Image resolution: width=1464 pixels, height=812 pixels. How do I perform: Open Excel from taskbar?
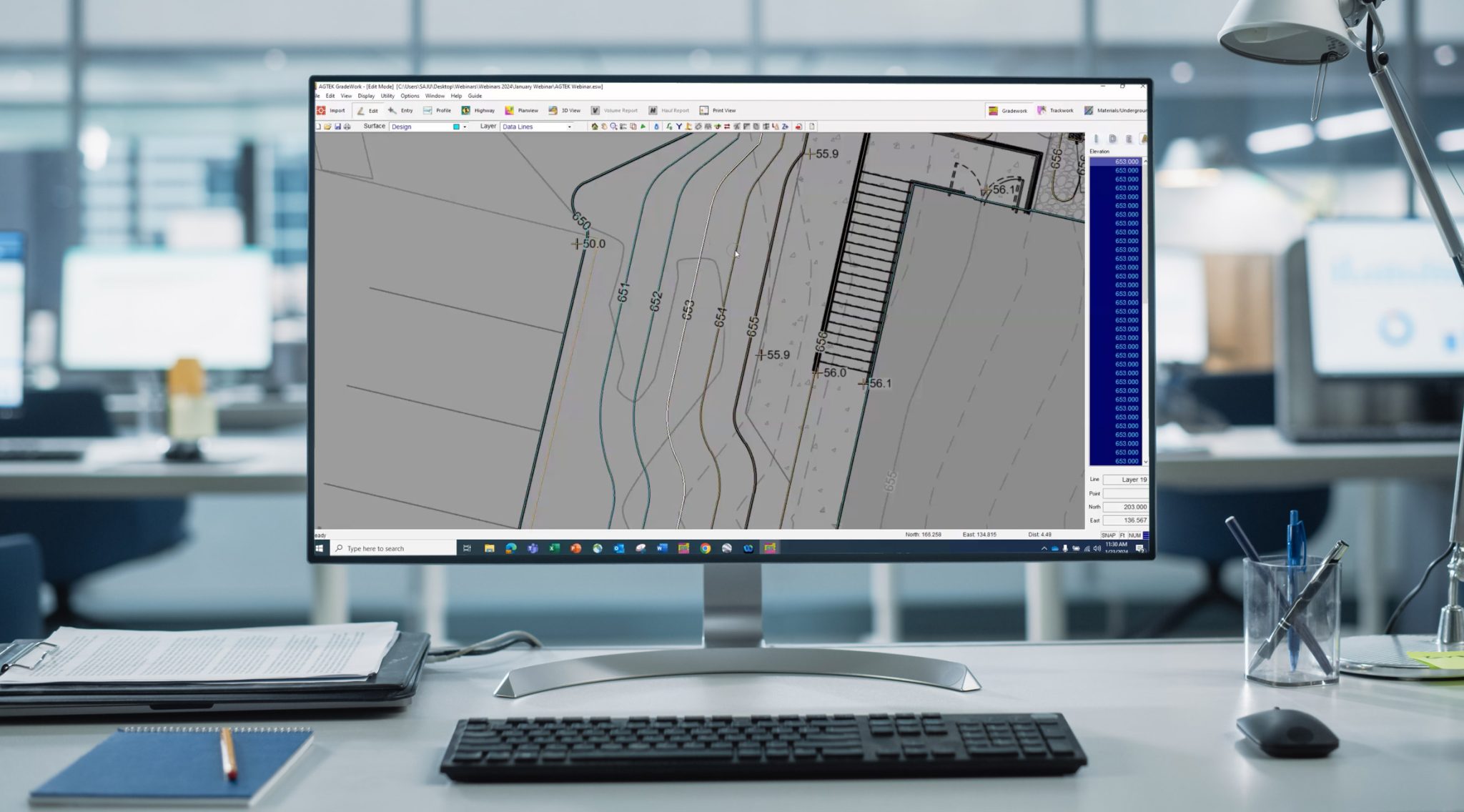tap(554, 548)
